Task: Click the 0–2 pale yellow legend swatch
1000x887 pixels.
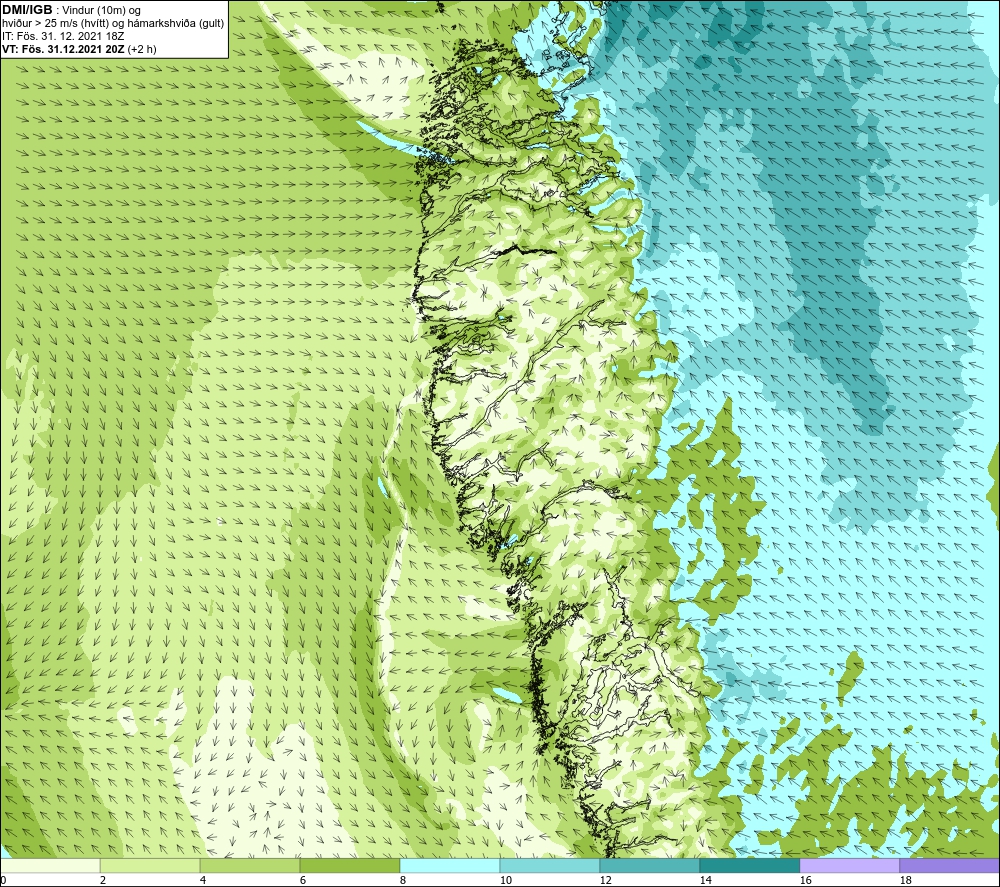Action: point(50,865)
